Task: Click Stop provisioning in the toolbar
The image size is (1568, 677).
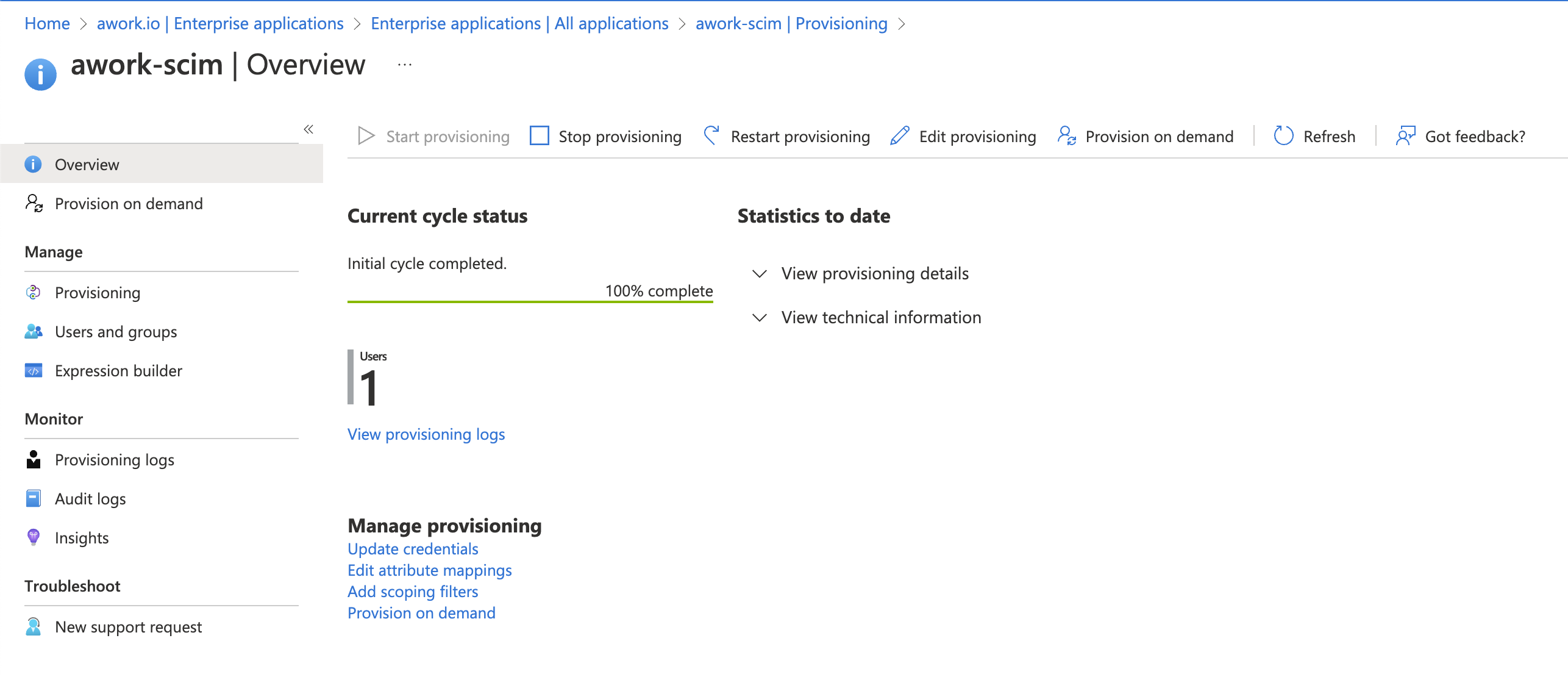Action: (x=605, y=136)
